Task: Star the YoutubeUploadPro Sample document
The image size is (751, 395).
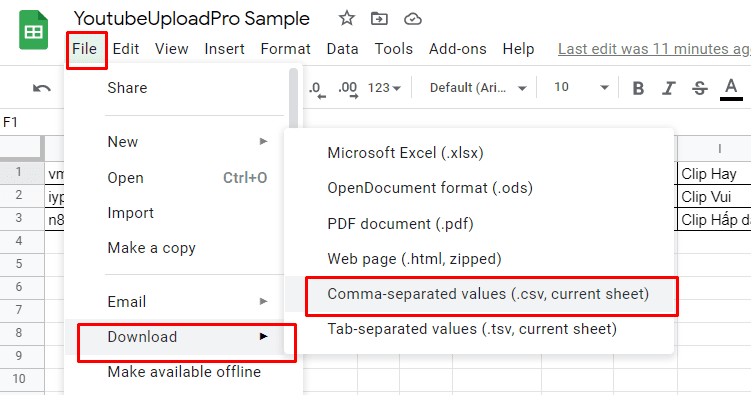Action: 346,19
